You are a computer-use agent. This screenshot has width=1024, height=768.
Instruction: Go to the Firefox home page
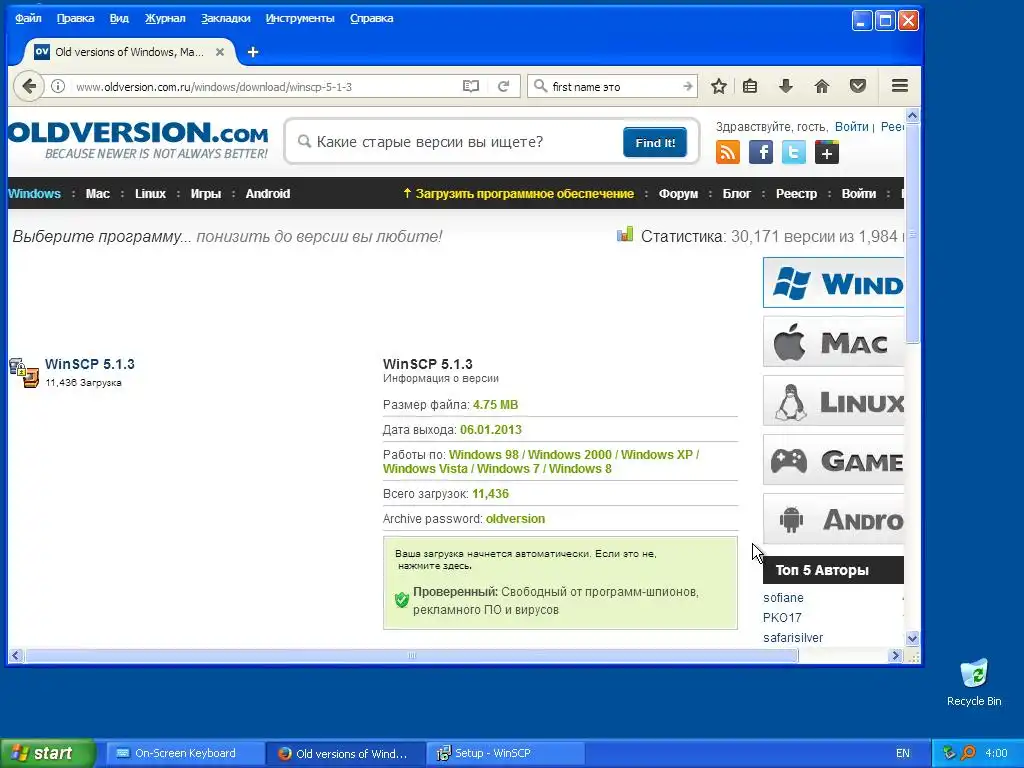coord(822,86)
